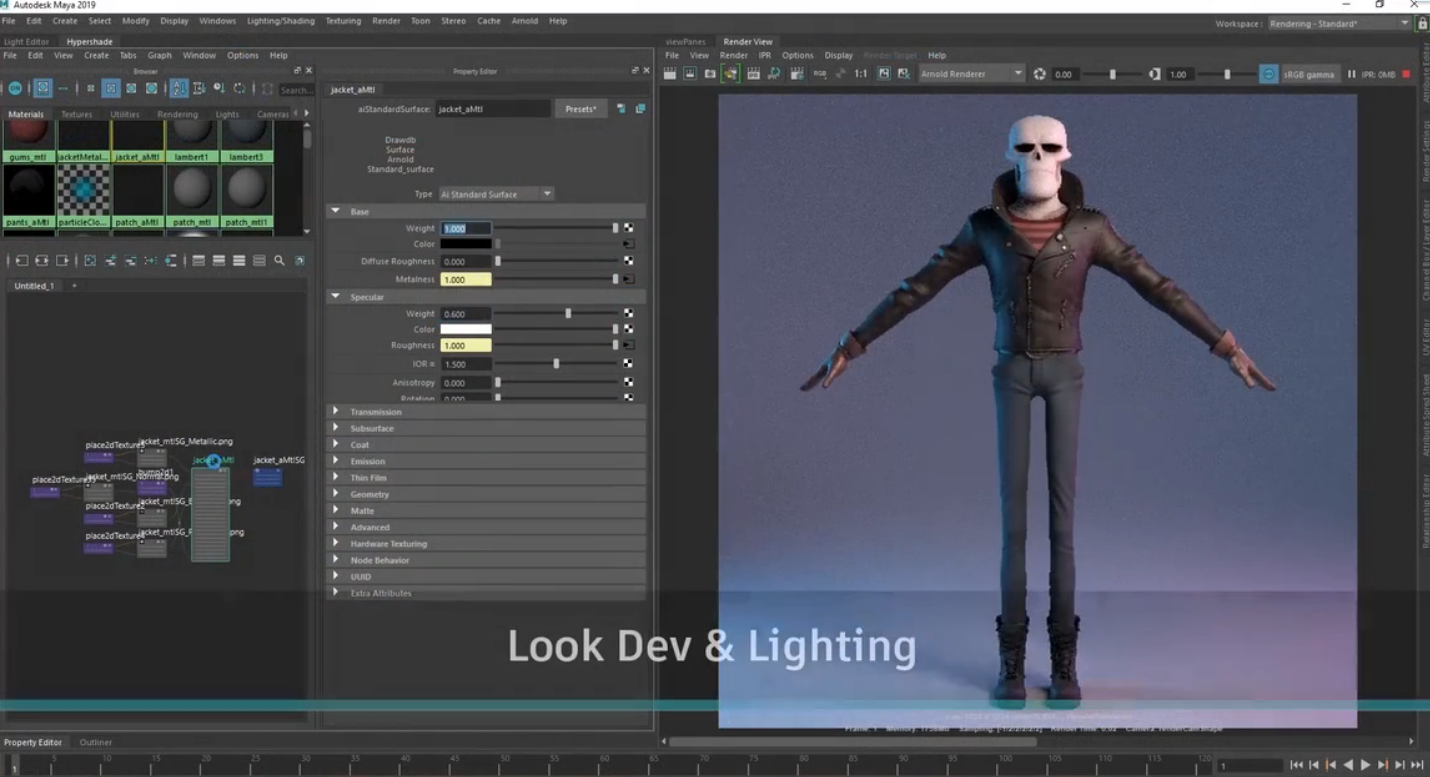Click the play forward button on timeline

click(x=1365, y=765)
